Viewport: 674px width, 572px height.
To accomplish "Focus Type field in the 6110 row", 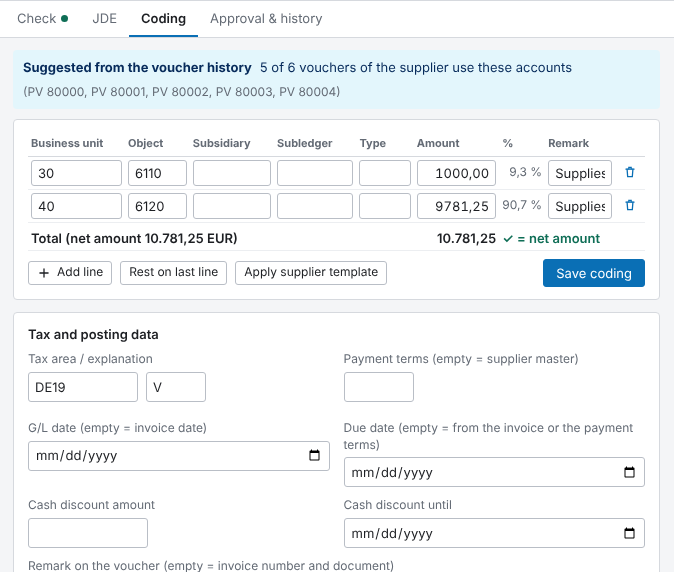I will point(385,173).
